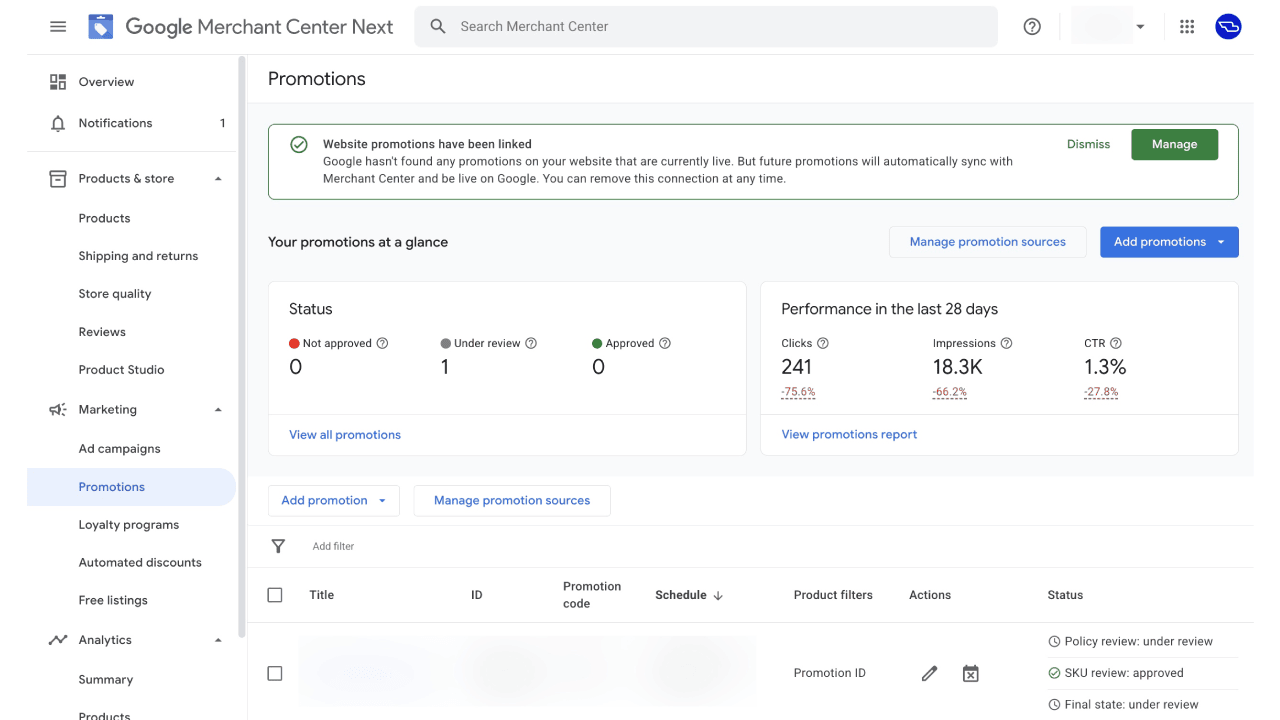Open the Add promotion dropdown above table
1280x720 pixels.
pyautogui.click(x=333, y=501)
